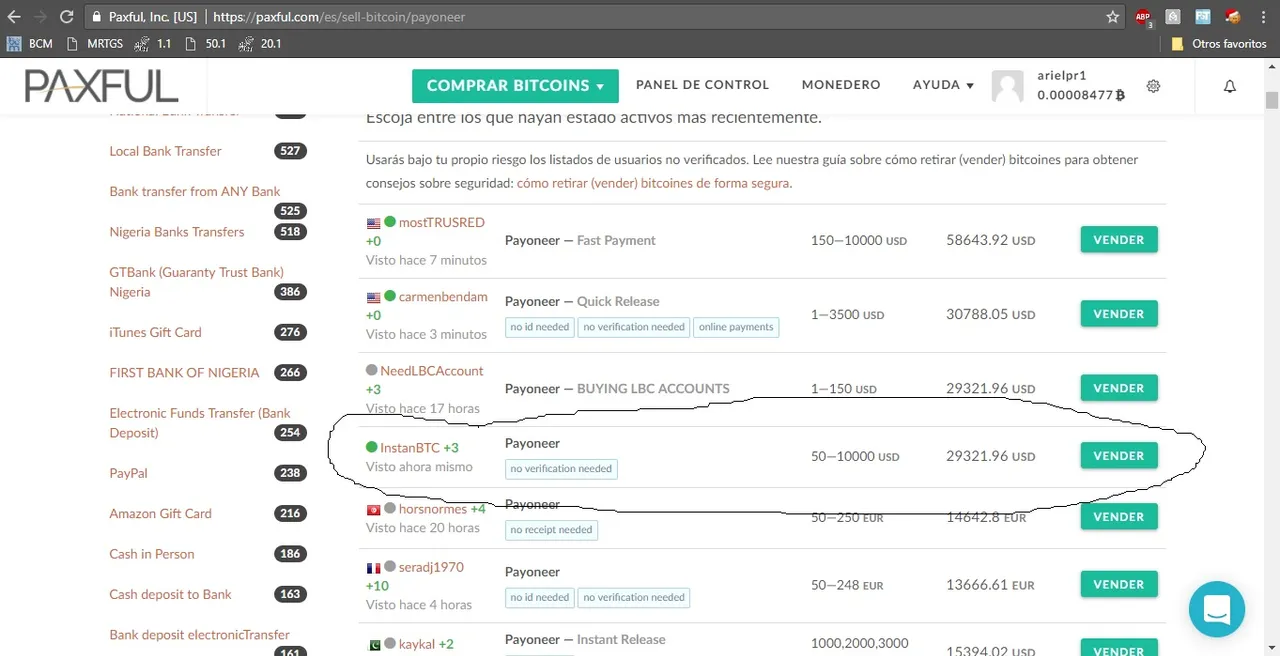Click VENDER for NeedLBCAccount offer

point(1119,388)
